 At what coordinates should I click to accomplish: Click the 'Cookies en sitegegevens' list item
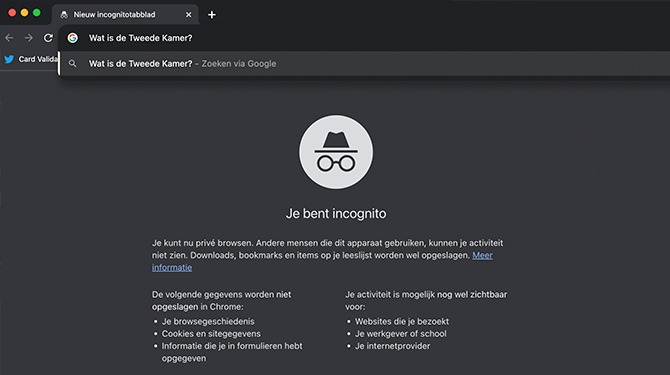click(x=211, y=334)
